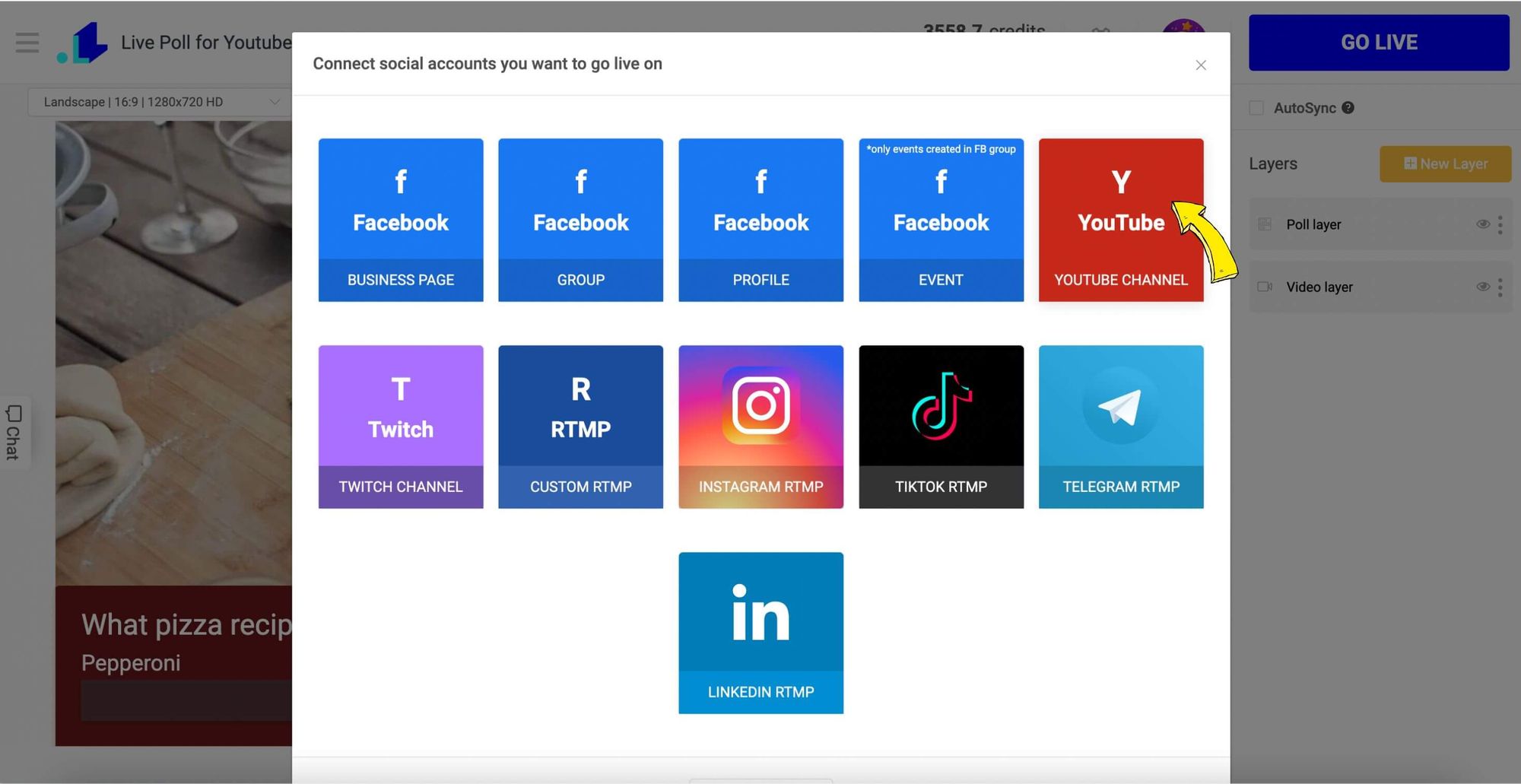The image size is (1521, 784).
Task: Select the Custom RTMP tile
Action: click(x=581, y=427)
